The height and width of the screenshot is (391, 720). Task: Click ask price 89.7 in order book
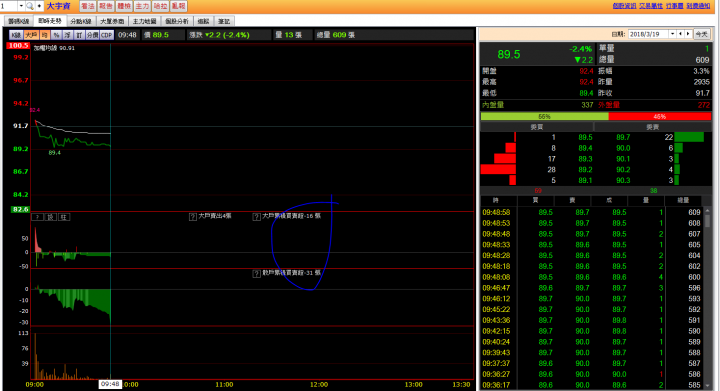coord(623,137)
